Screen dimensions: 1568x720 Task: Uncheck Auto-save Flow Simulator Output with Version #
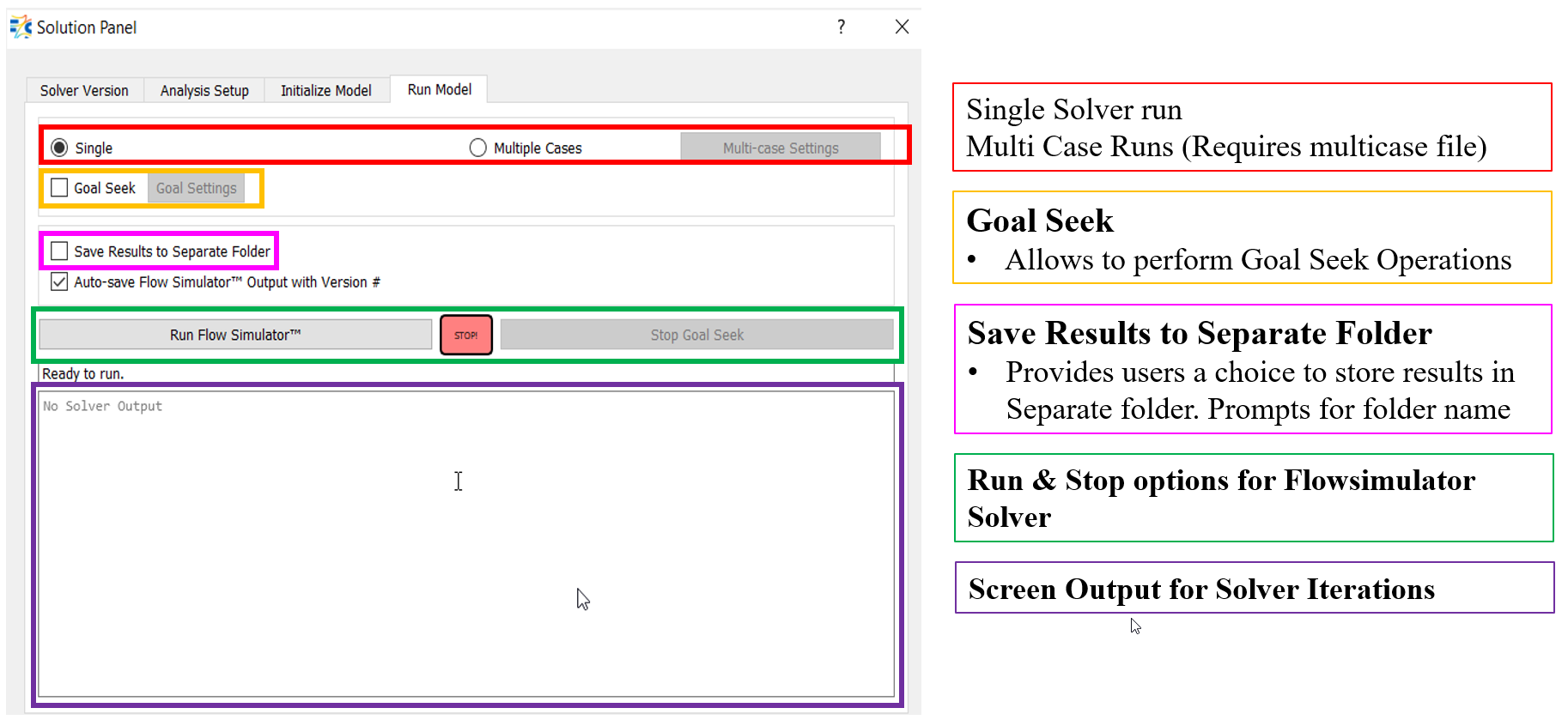pyautogui.click(x=59, y=281)
